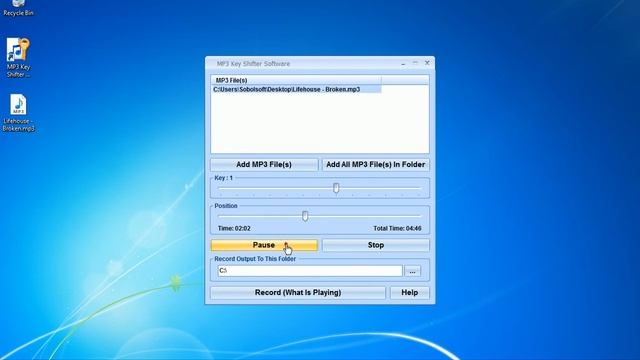This screenshot has height=360, width=640.
Task: Click Record (What Is Playing) button
Action: [x=298, y=293]
